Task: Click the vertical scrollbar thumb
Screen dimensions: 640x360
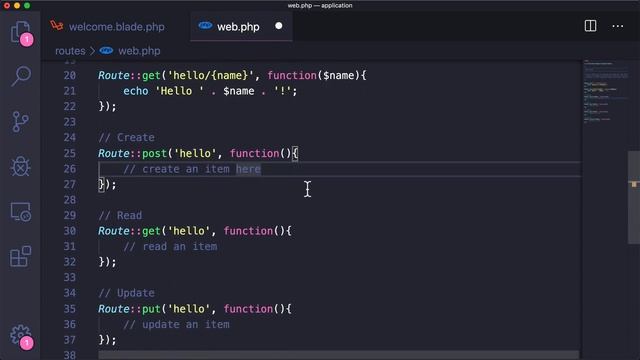Action: click(x=633, y=198)
